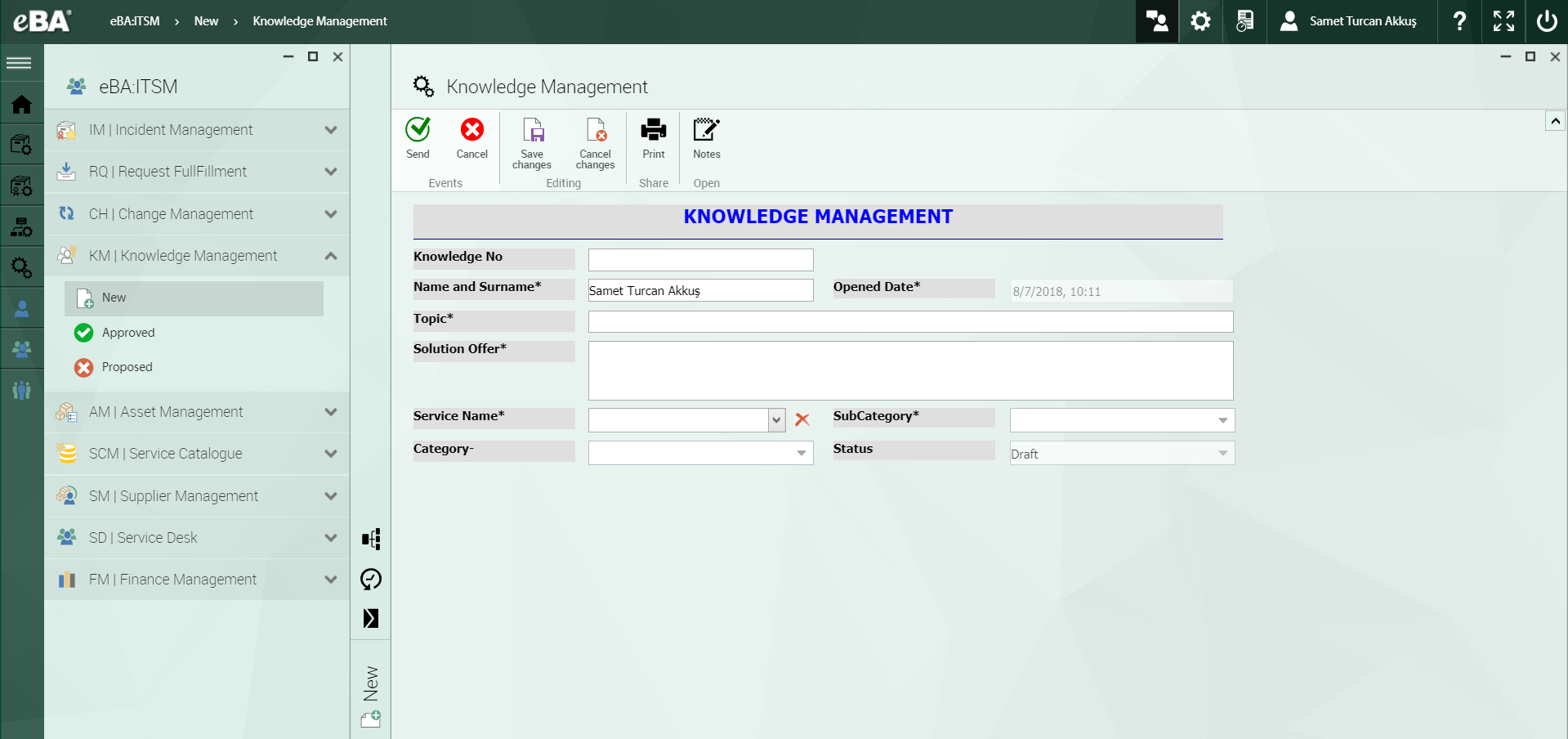Click the eBA:ITSM breadcrumb
The height and width of the screenshot is (739, 1568).
(x=135, y=21)
